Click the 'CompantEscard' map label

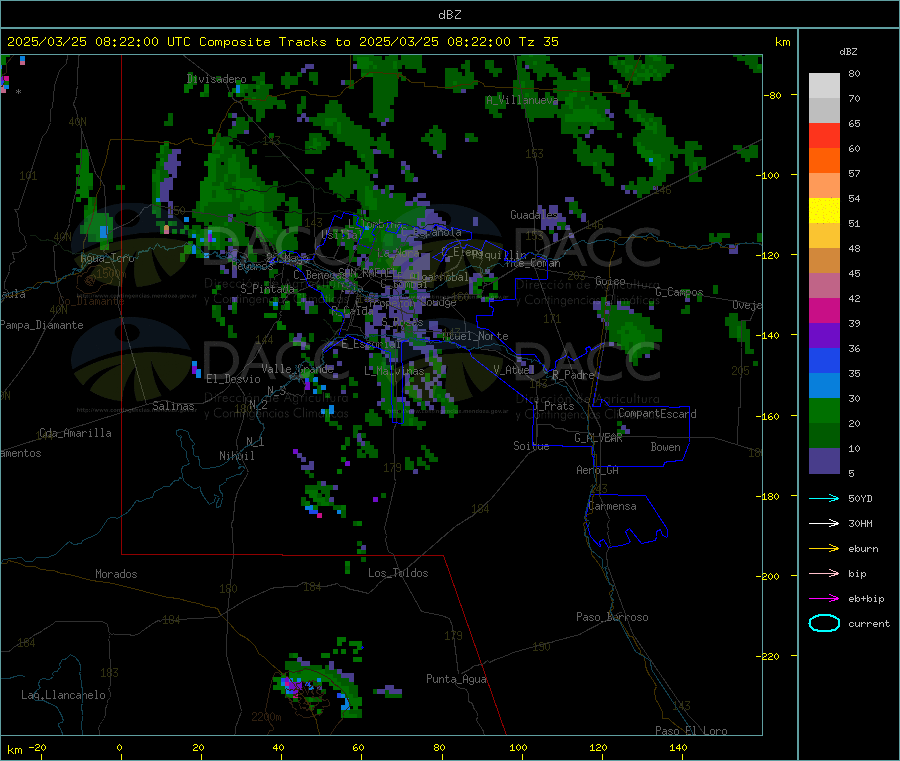coord(657,414)
